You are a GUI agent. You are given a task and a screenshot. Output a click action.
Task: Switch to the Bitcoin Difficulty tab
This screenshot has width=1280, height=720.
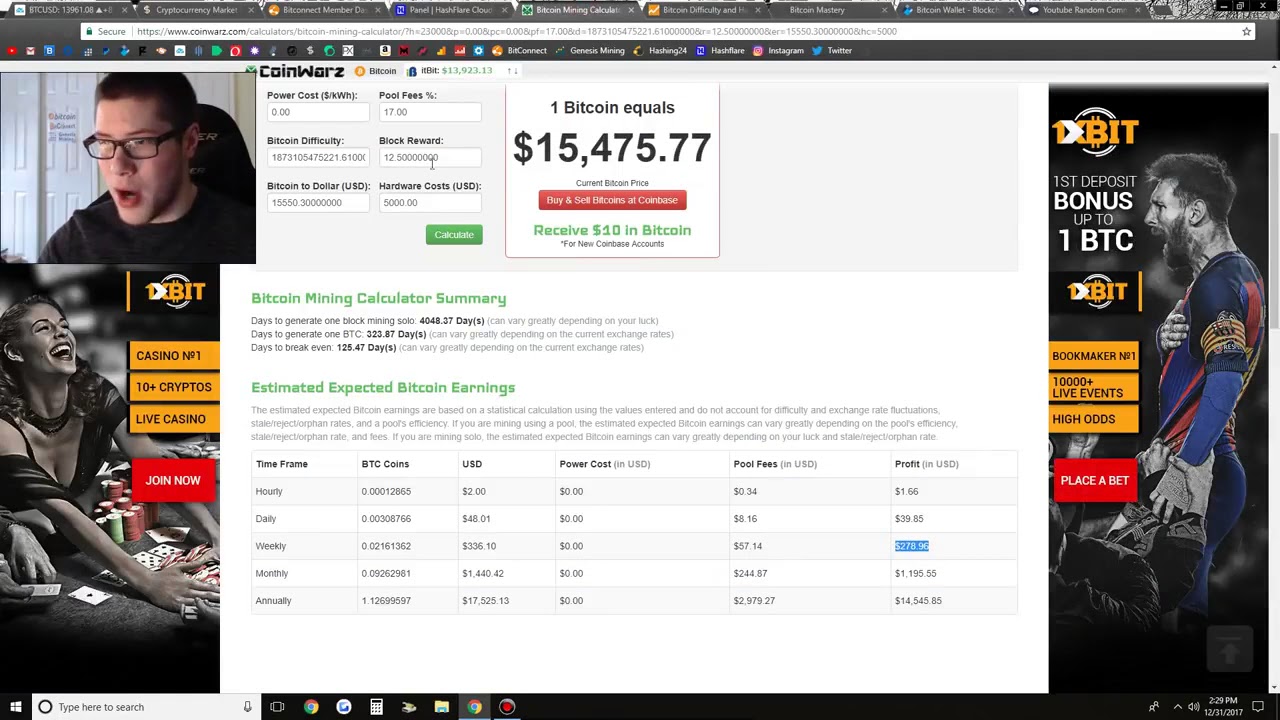pyautogui.click(x=703, y=10)
